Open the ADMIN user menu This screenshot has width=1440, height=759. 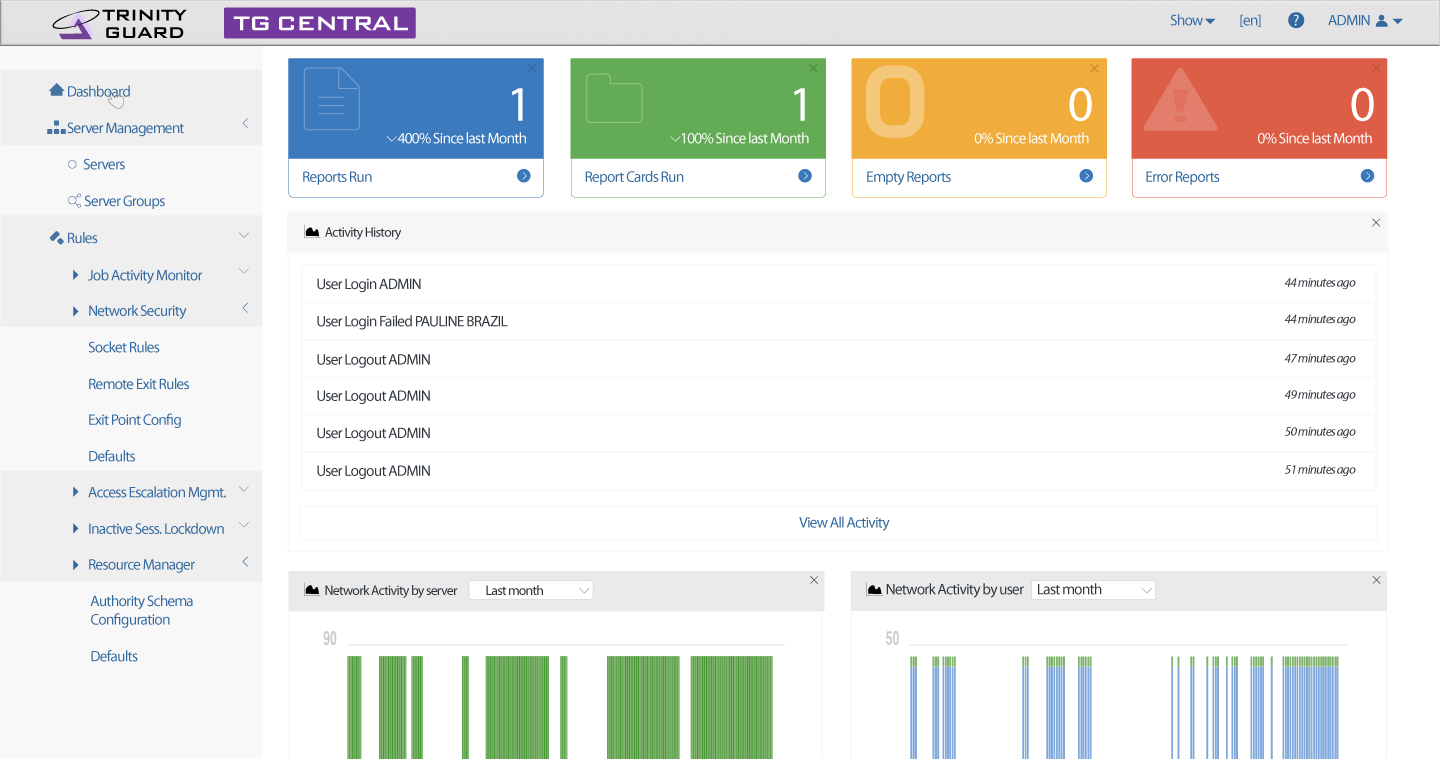coord(1364,19)
